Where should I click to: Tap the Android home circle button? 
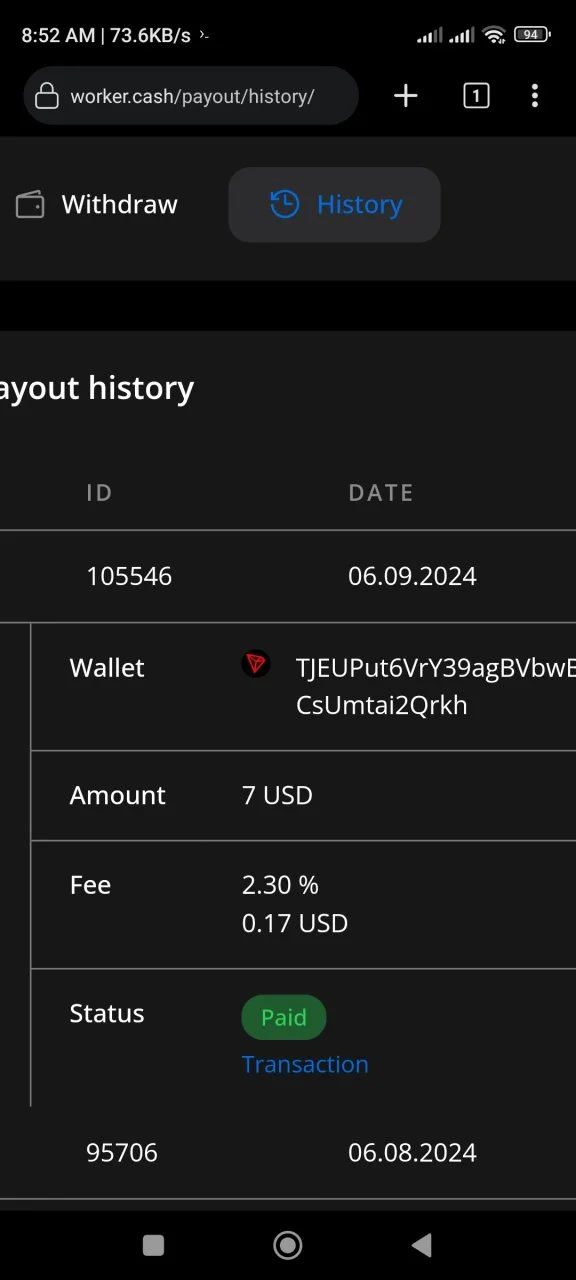(288, 1245)
